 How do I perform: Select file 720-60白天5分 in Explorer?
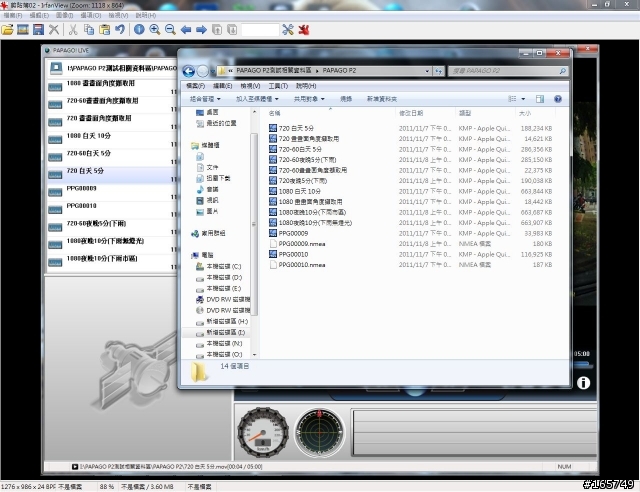coord(300,149)
